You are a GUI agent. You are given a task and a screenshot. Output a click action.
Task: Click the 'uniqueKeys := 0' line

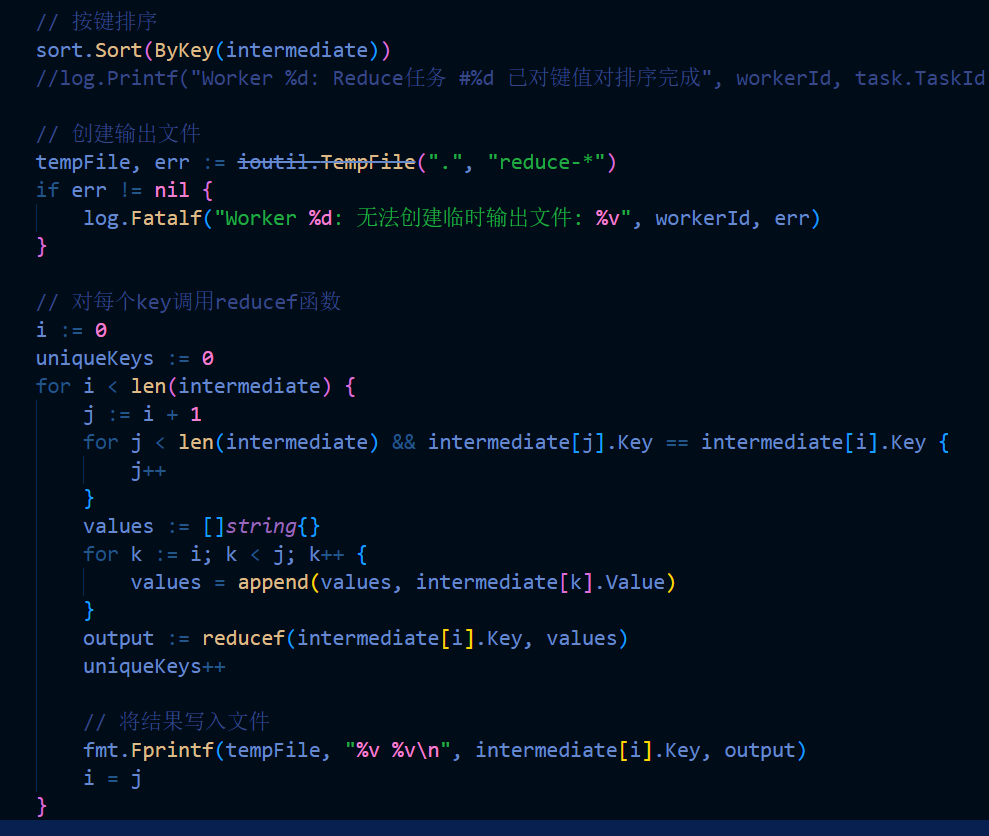pos(125,358)
